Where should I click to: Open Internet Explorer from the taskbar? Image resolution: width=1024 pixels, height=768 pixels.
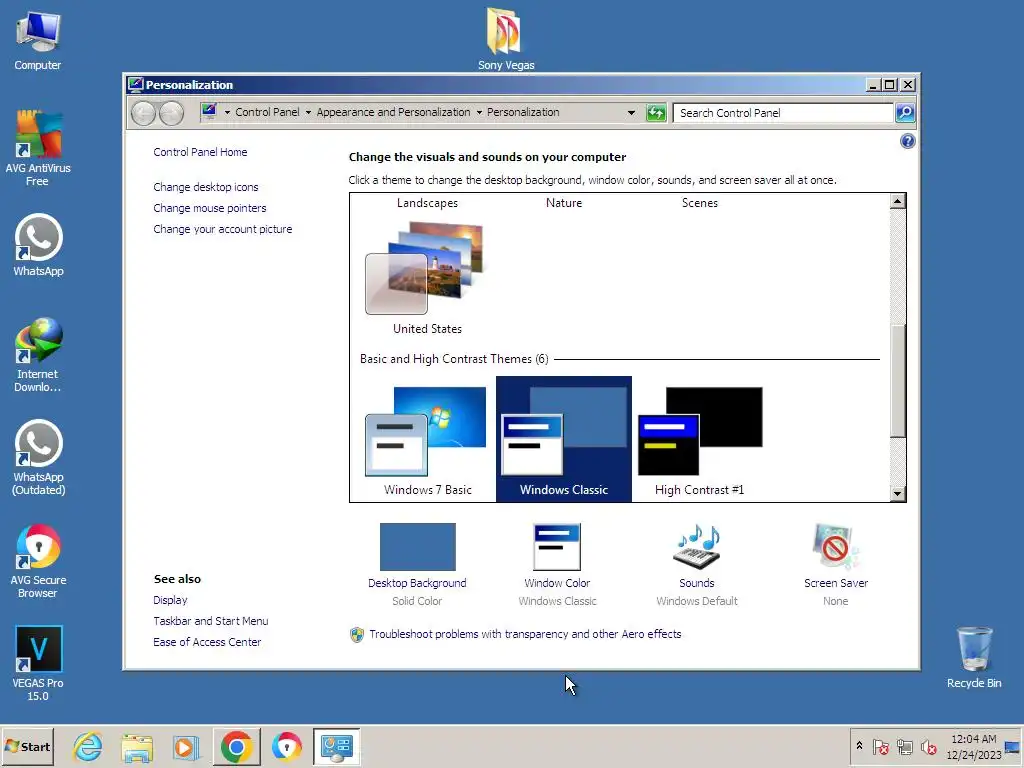pyautogui.click(x=88, y=747)
